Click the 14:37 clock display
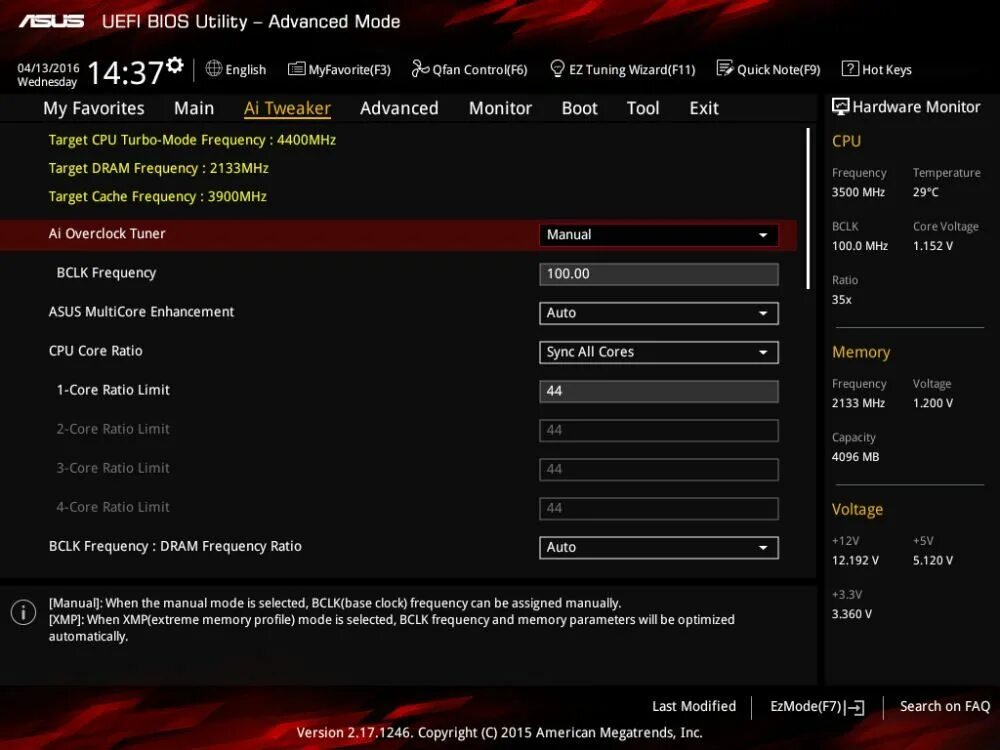This screenshot has height=750, width=1000. tap(125, 73)
